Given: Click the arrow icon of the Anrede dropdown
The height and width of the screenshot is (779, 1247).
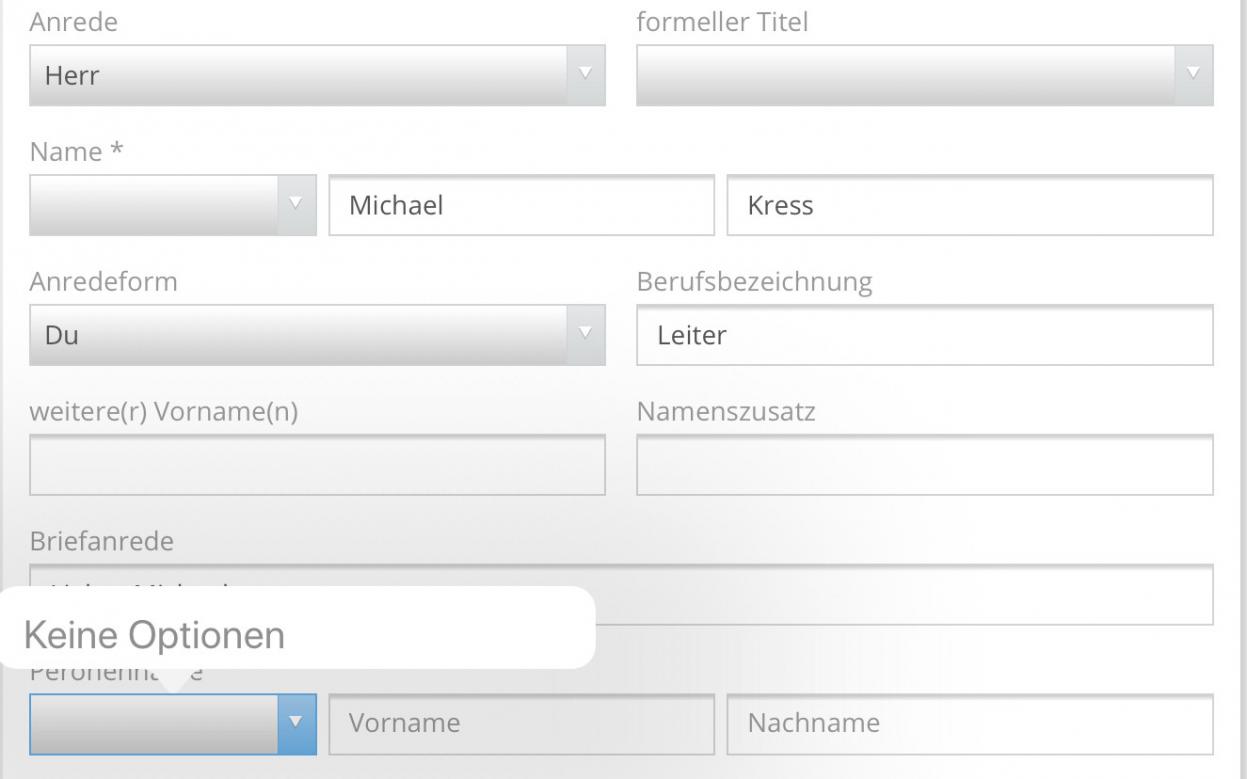Looking at the screenshot, I should click(586, 75).
